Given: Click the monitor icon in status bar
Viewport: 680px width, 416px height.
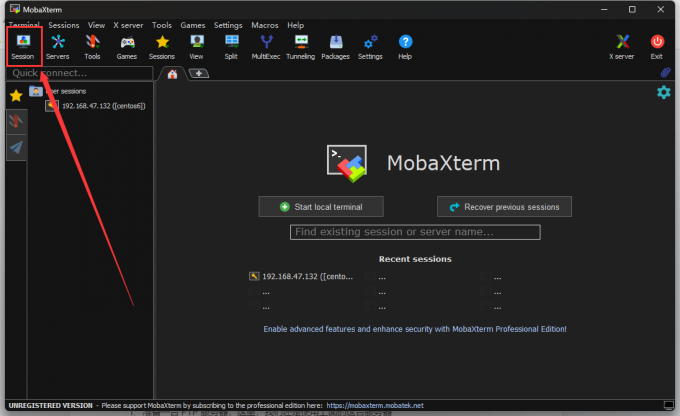Looking at the screenshot, I should point(669,405).
